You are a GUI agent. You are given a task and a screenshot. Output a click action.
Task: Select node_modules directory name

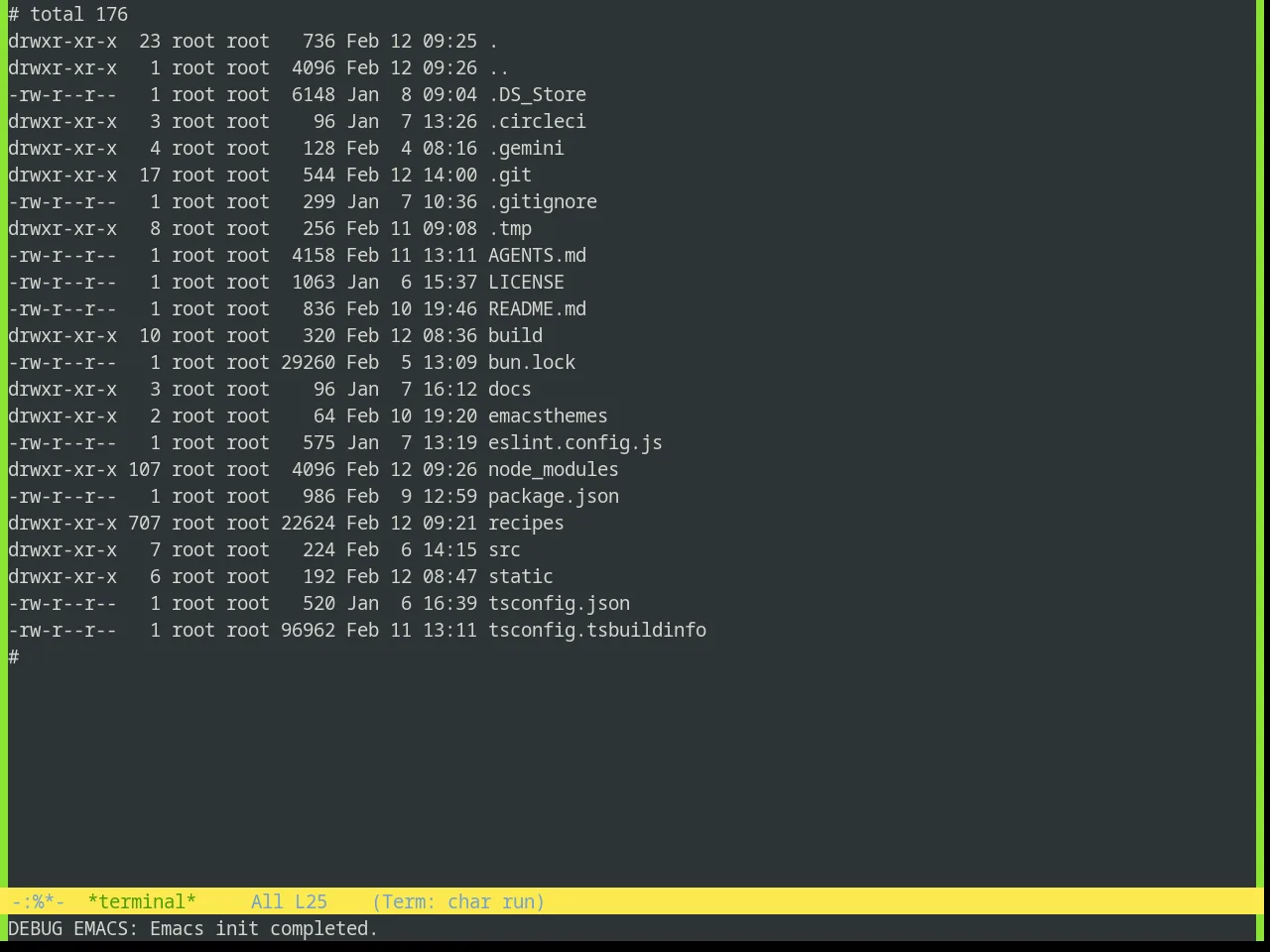554,469
